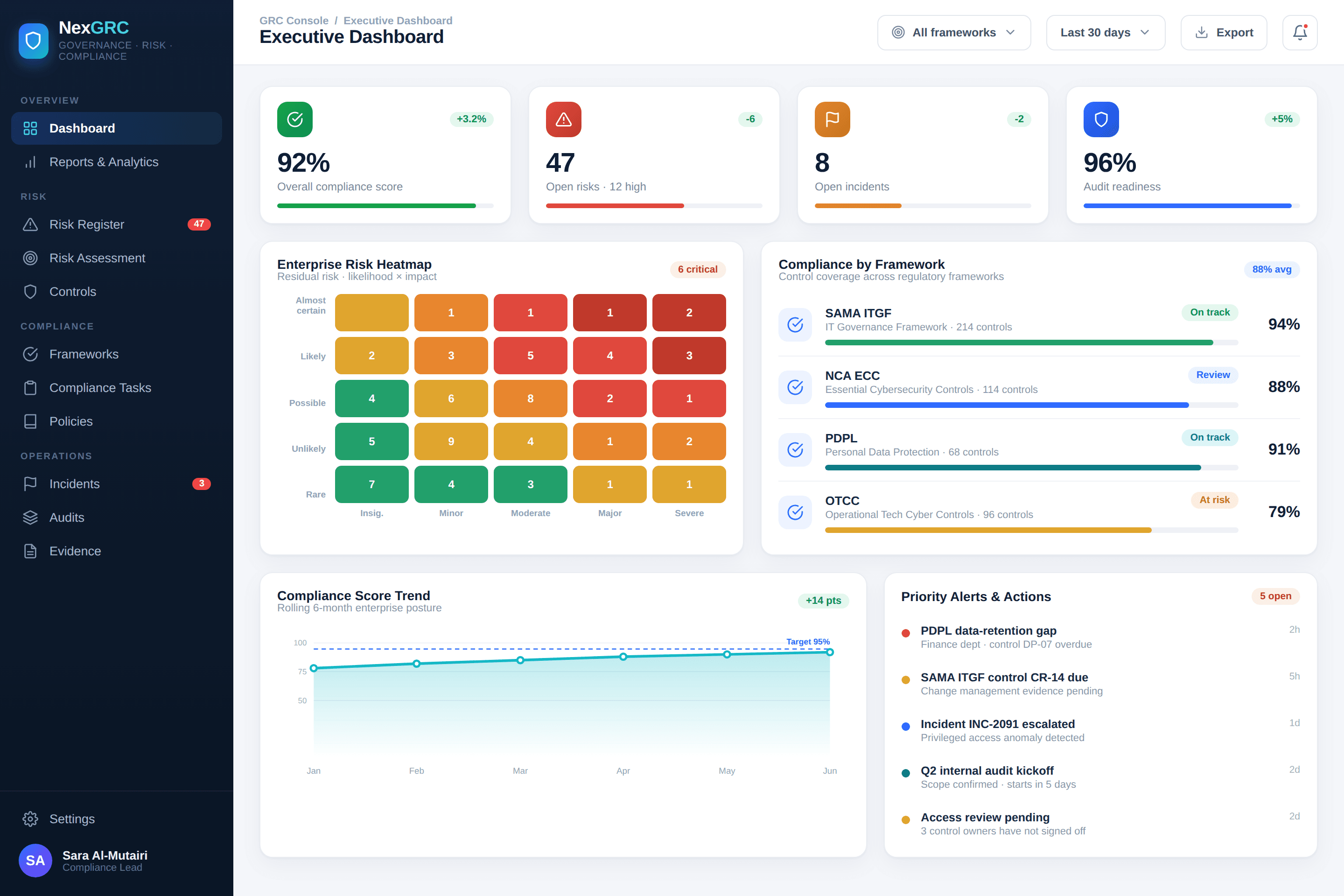The height and width of the screenshot is (896, 1344).
Task: Click the Risk Register warning triangle icon
Action: coord(30,224)
